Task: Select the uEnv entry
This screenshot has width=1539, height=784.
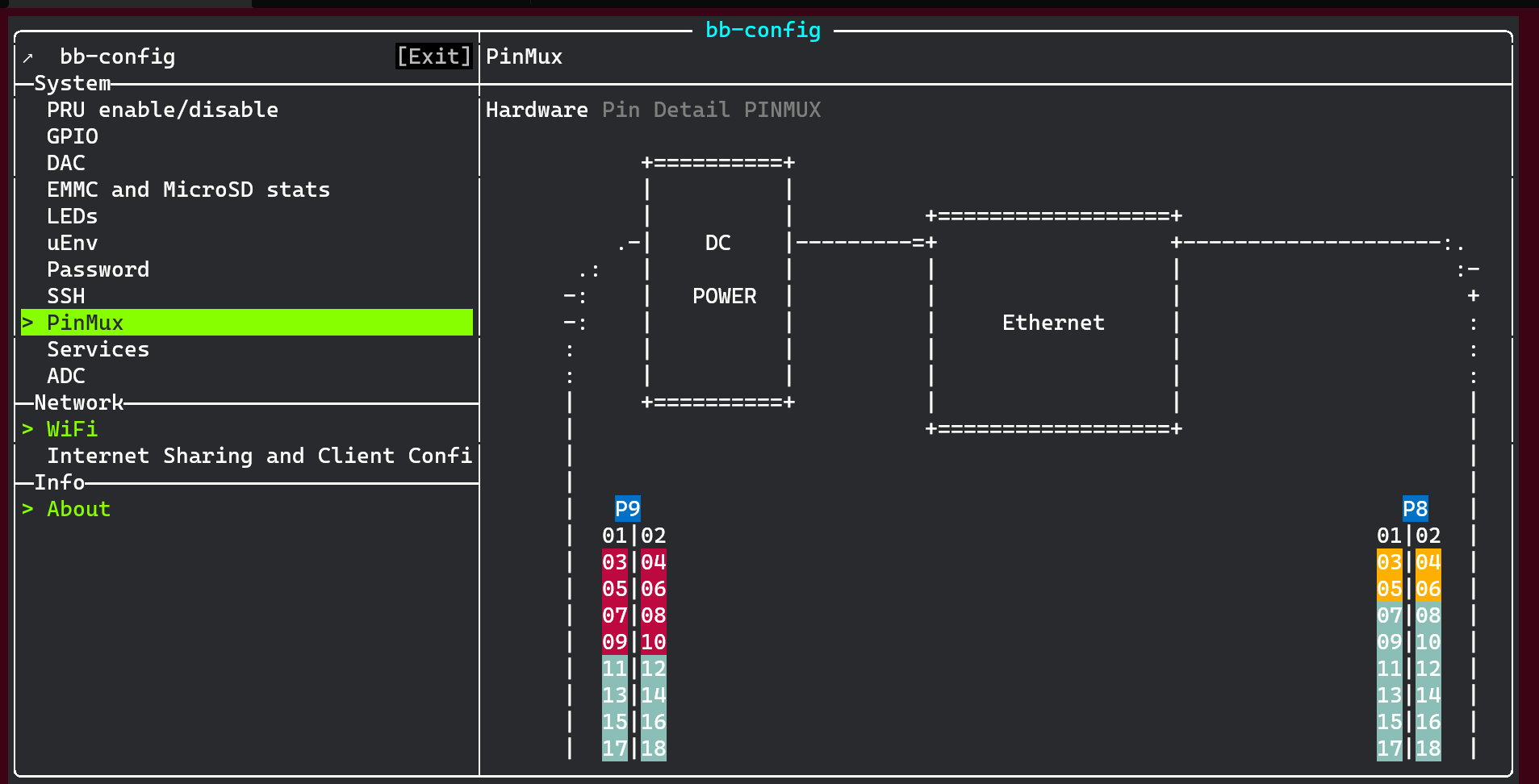Action: (72, 242)
